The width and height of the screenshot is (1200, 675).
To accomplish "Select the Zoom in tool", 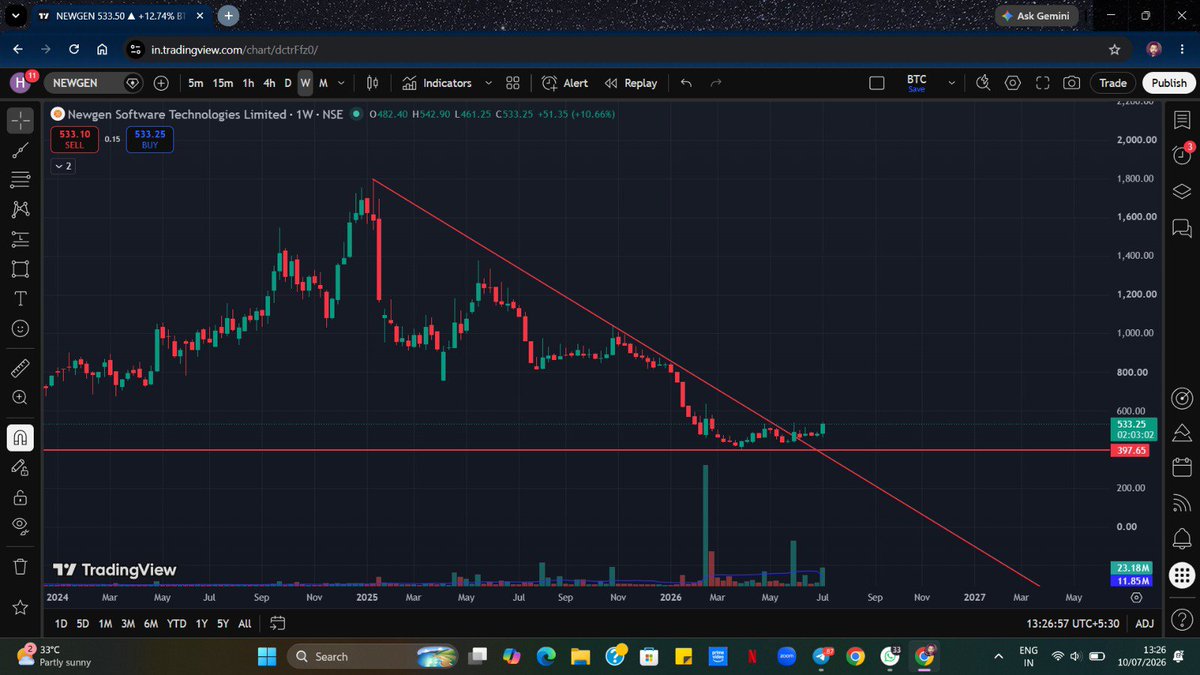I will pyautogui.click(x=20, y=397).
